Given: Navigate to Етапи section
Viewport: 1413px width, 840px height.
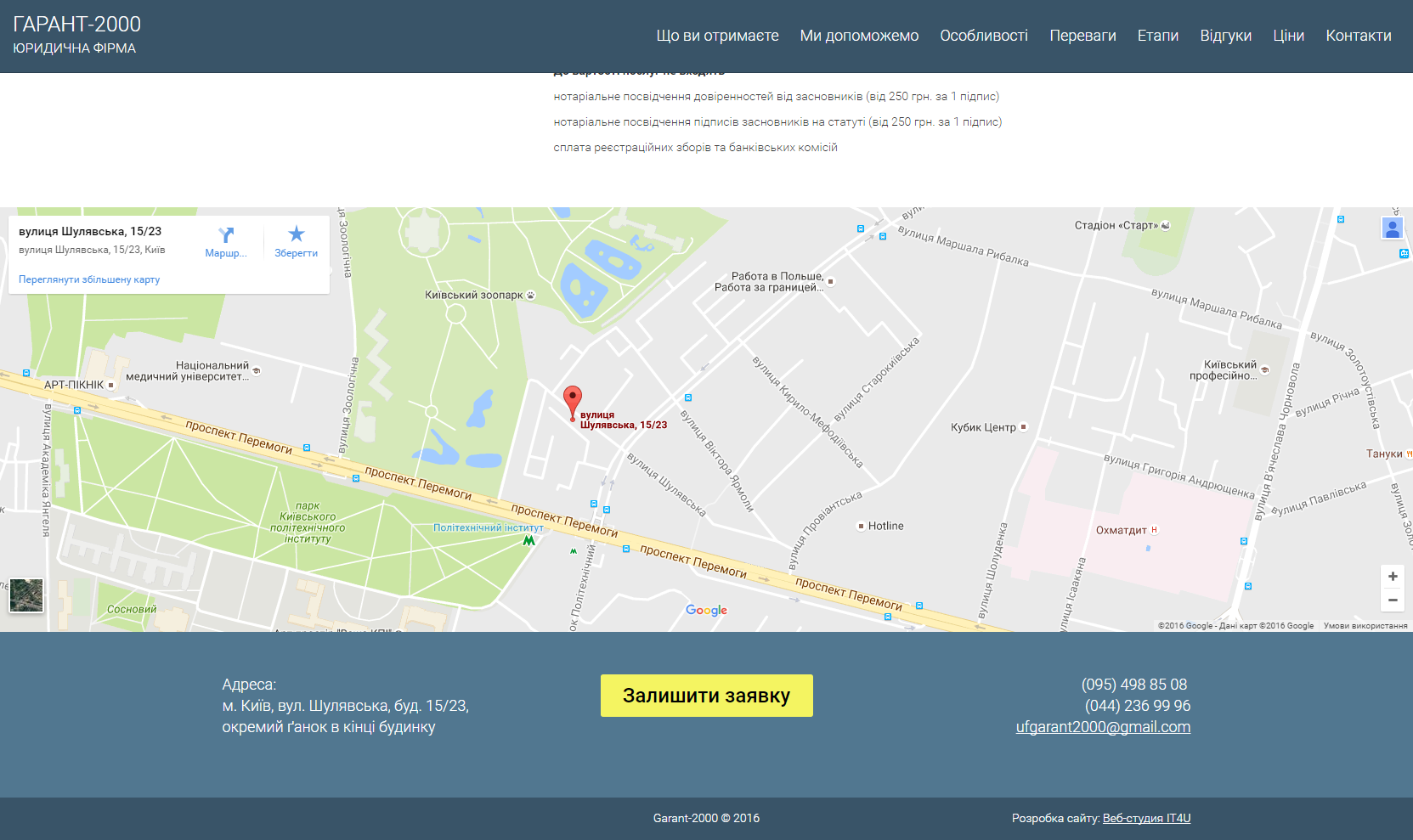Looking at the screenshot, I should point(1157,36).
